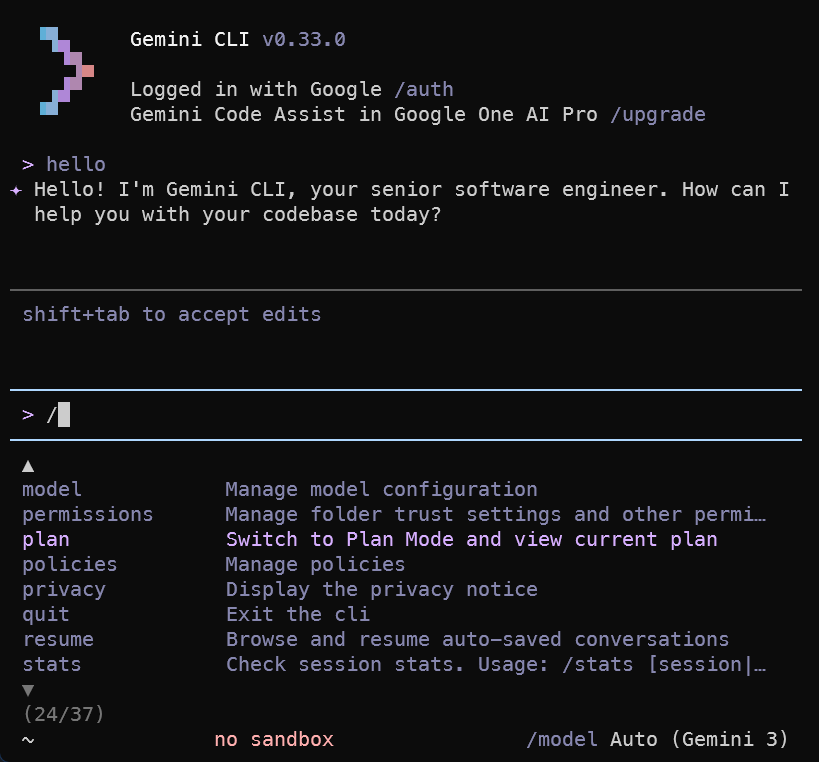Choose the resume command entry

click(x=58, y=639)
